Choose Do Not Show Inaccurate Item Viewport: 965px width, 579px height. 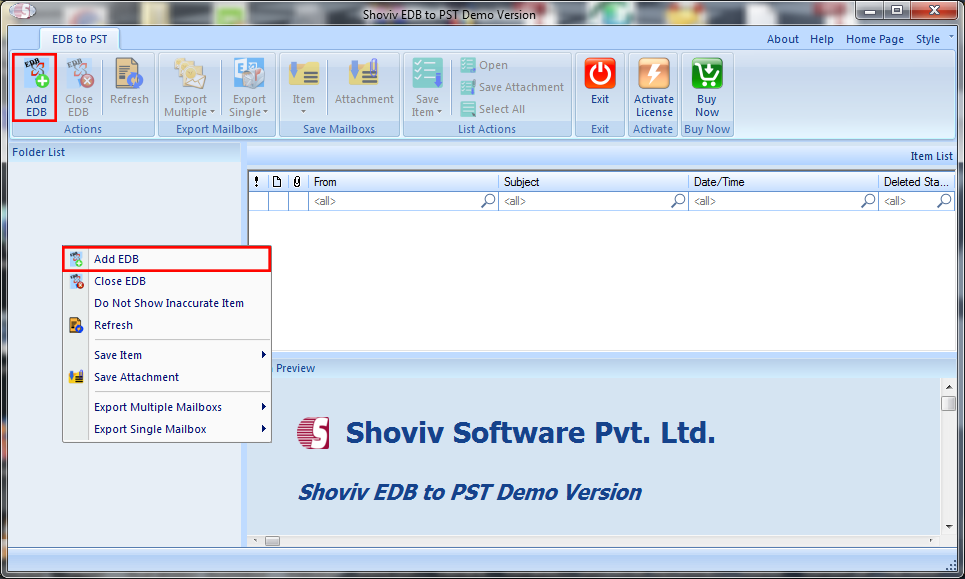point(167,303)
